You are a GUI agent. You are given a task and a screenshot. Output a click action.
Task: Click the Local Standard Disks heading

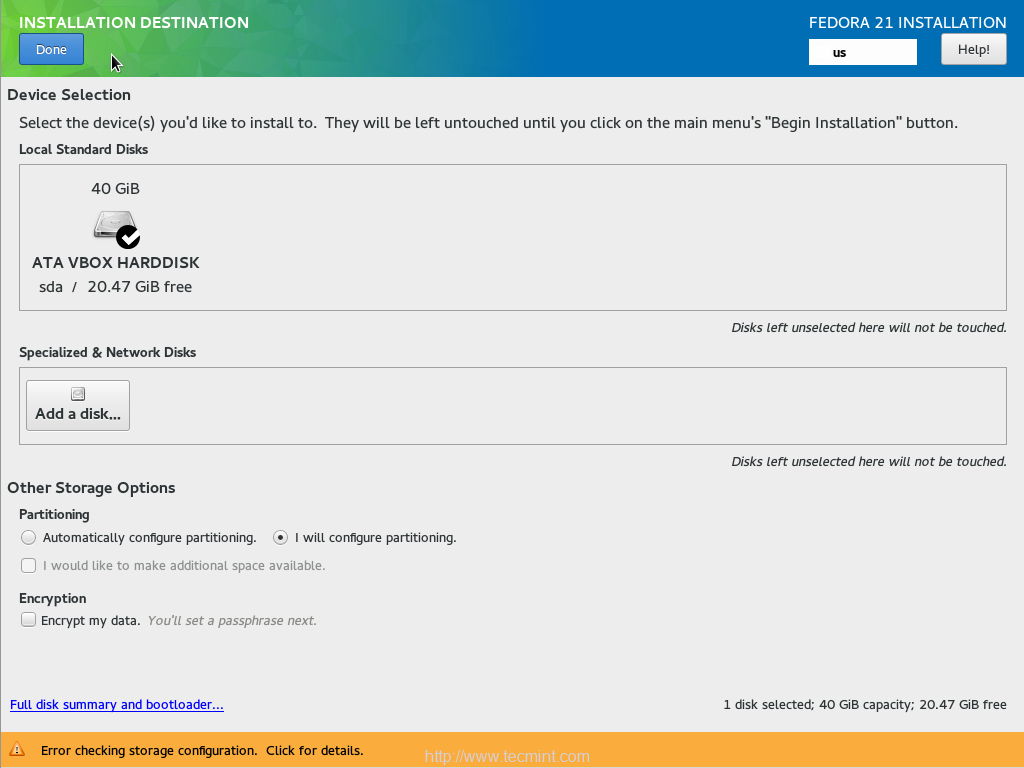pyautogui.click(x=84, y=150)
